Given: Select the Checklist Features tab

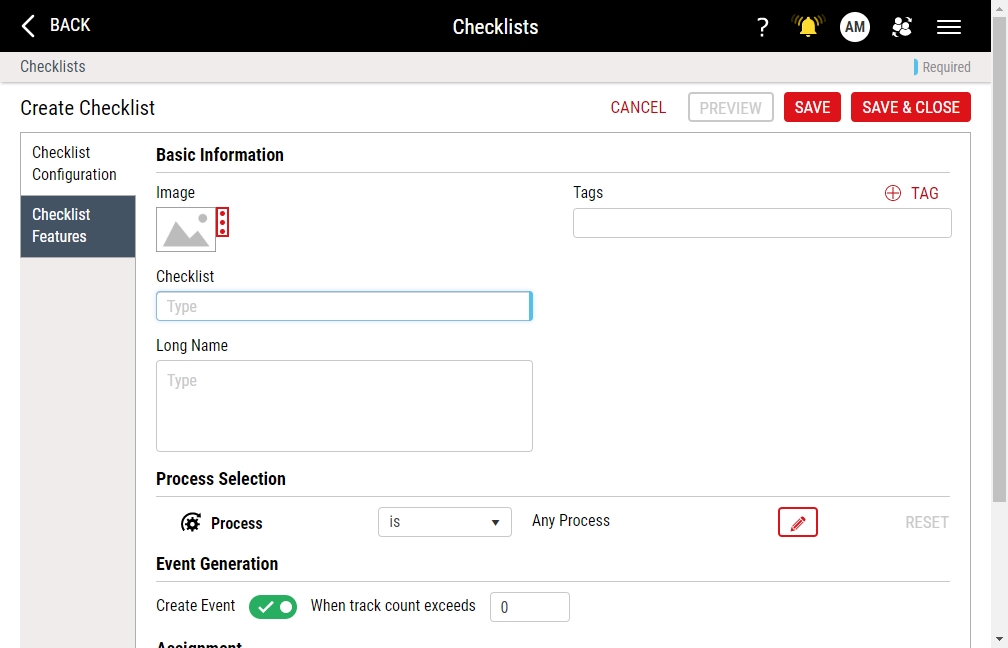Looking at the screenshot, I should (x=78, y=226).
